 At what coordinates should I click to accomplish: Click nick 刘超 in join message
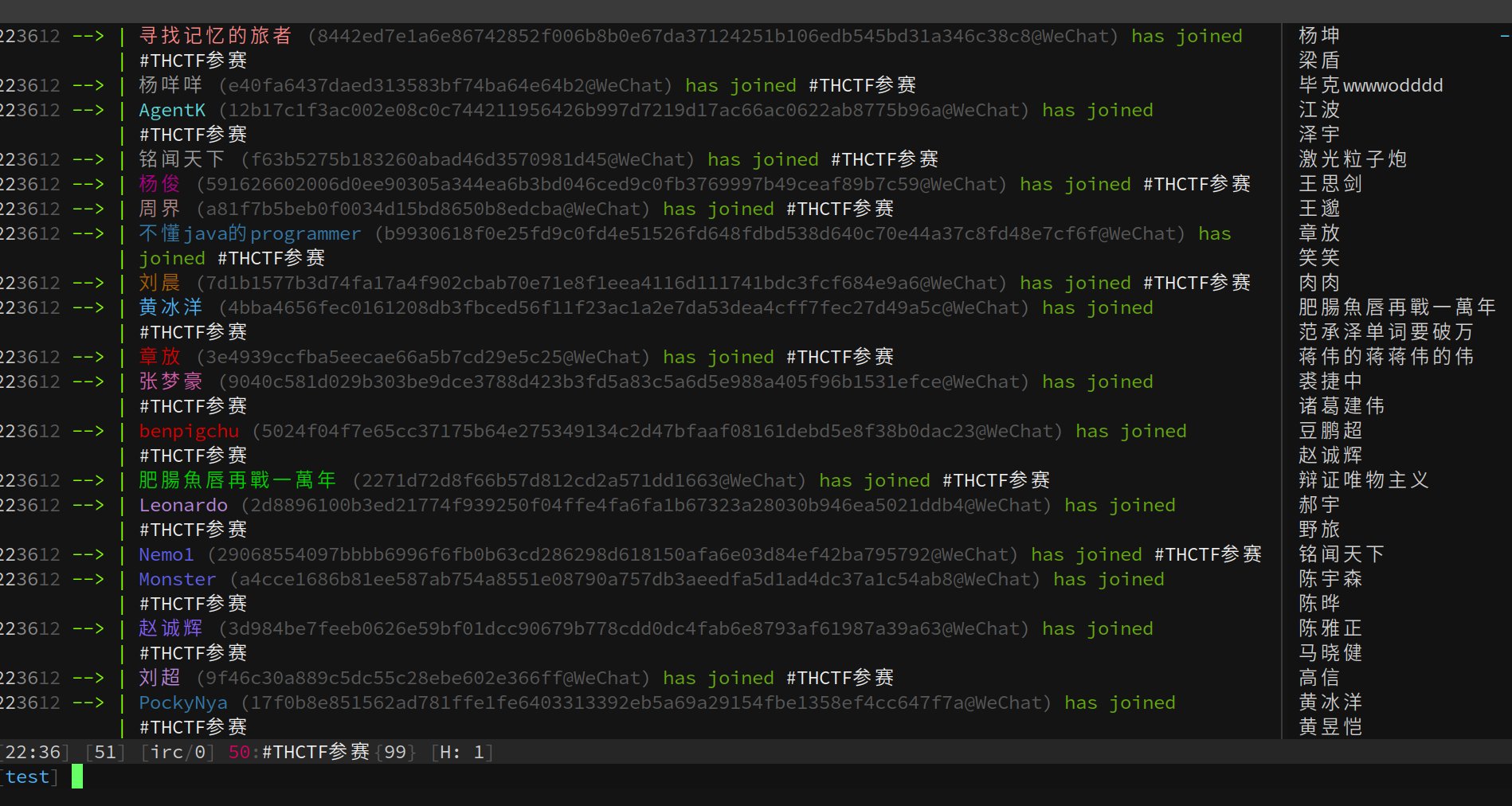pyautogui.click(x=159, y=678)
